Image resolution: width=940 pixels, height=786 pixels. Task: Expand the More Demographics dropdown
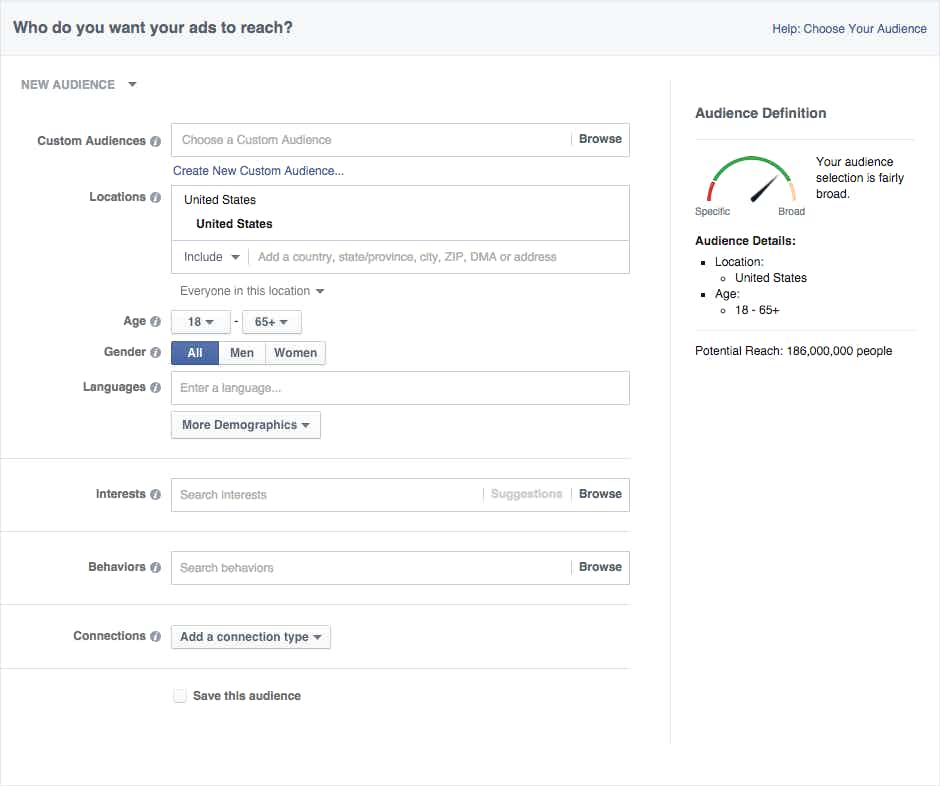pyautogui.click(x=245, y=425)
